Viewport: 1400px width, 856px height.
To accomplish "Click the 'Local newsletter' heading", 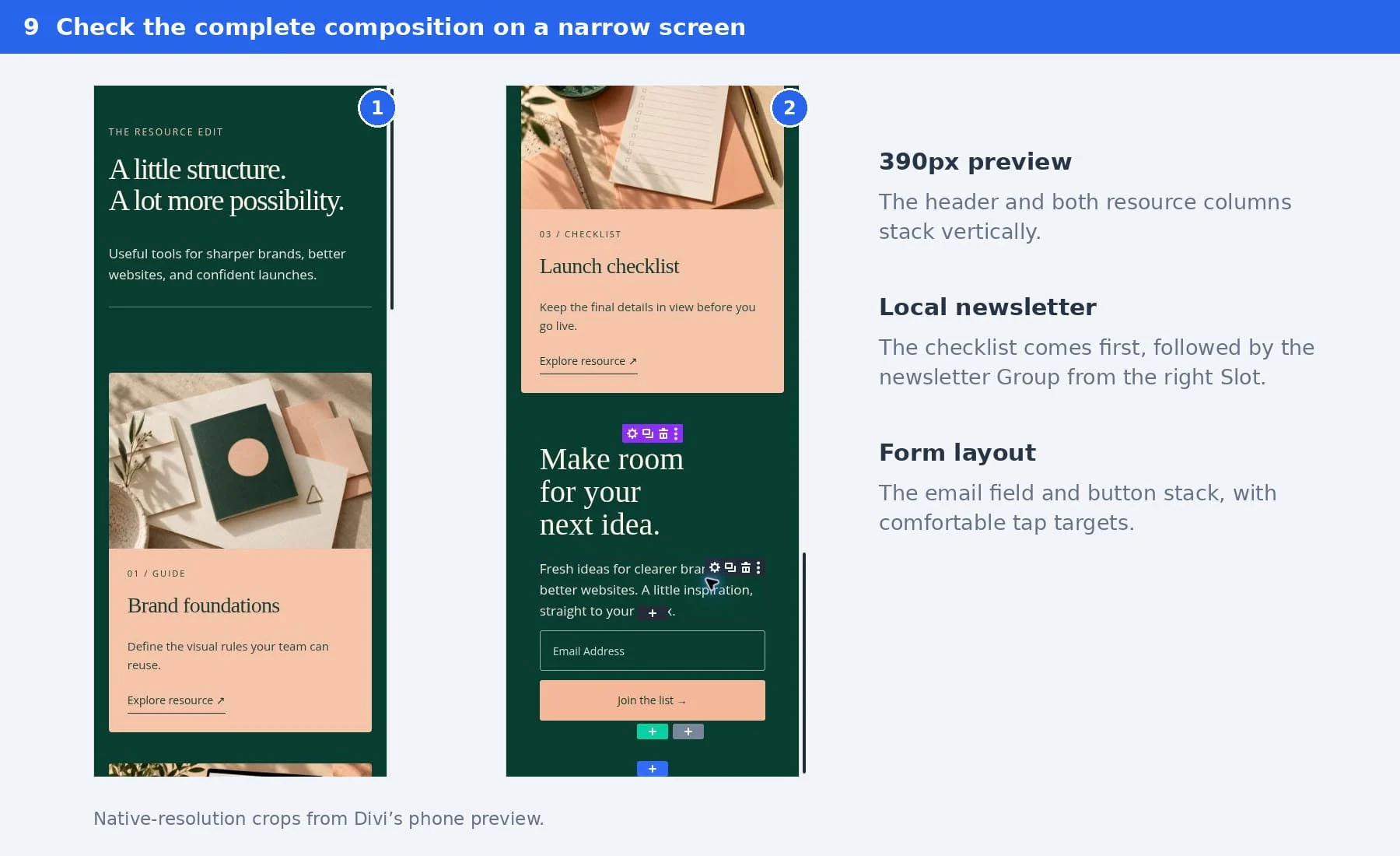I will click(x=988, y=307).
